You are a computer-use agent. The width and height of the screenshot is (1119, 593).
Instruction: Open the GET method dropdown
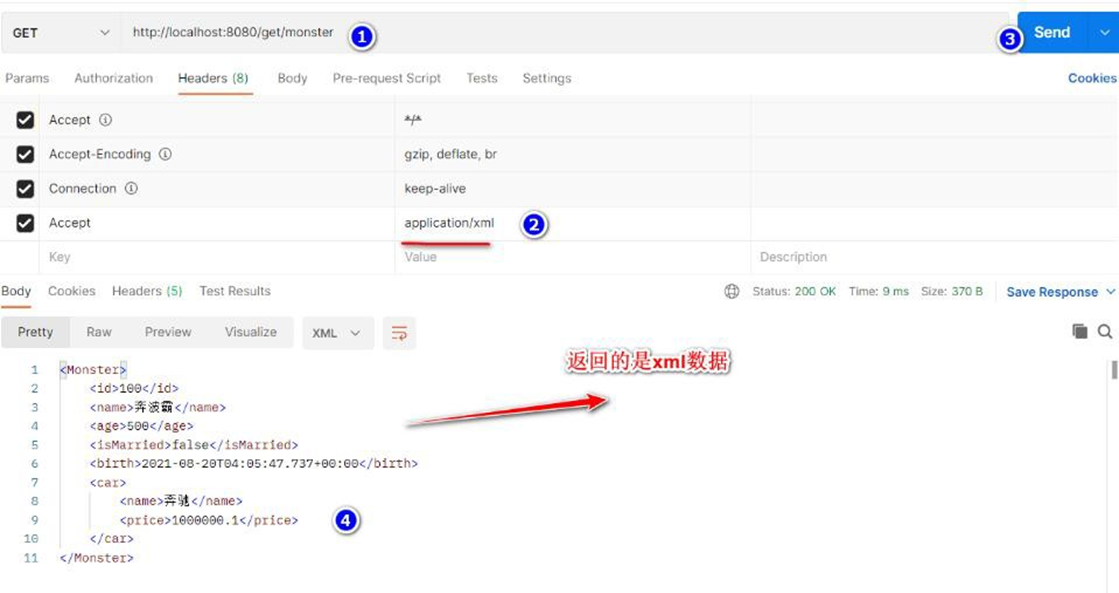click(60, 33)
